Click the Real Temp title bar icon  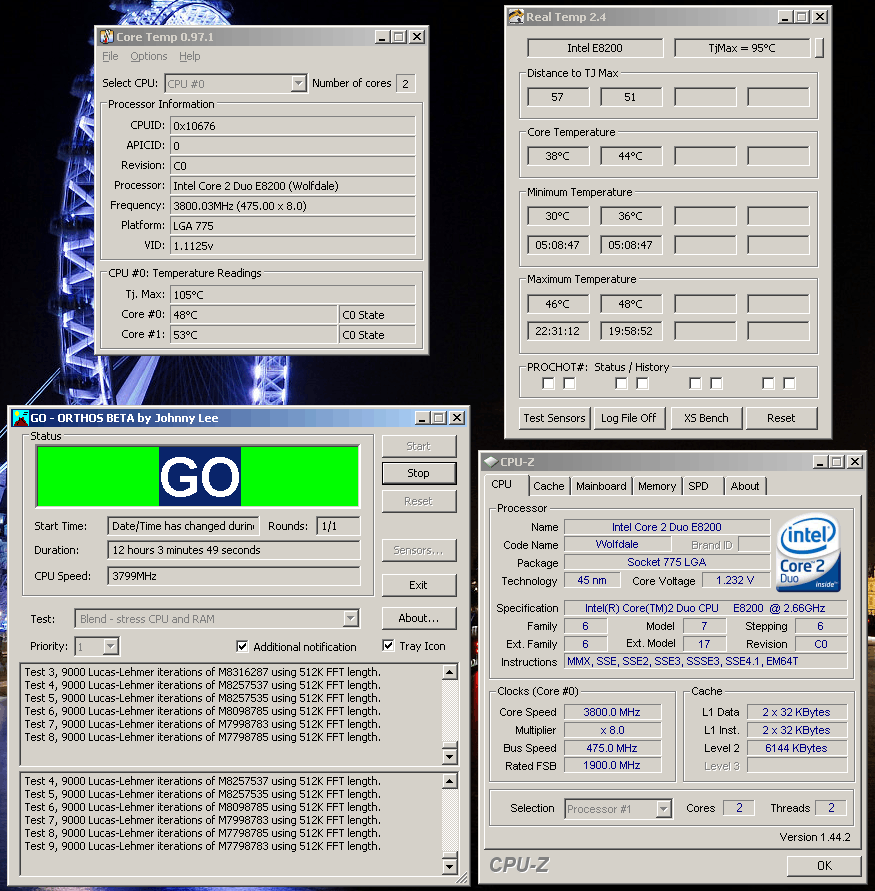point(516,17)
